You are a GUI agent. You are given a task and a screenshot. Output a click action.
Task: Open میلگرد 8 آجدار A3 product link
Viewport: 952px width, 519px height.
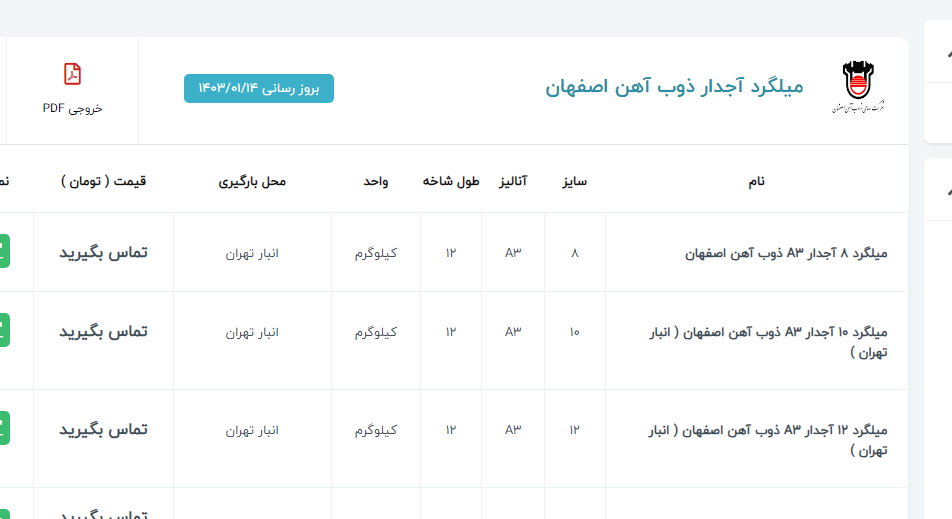tap(786, 253)
